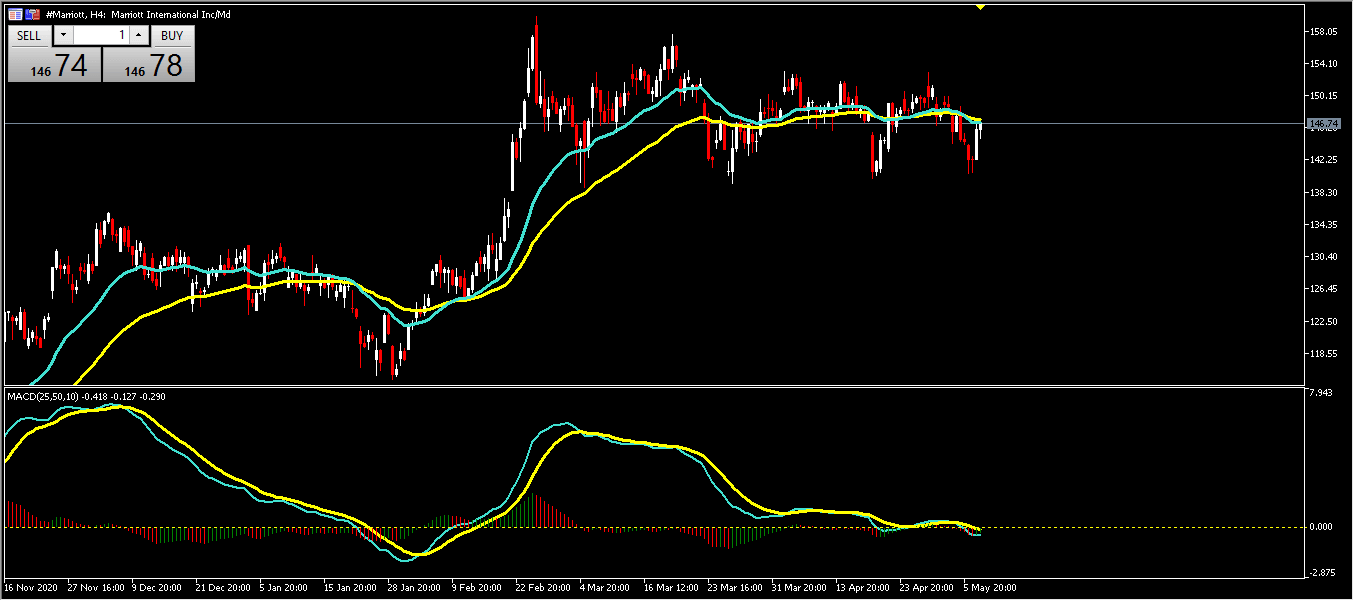
Task: Decrease trade volume with the down arrow
Action: (x=62, y=35)
